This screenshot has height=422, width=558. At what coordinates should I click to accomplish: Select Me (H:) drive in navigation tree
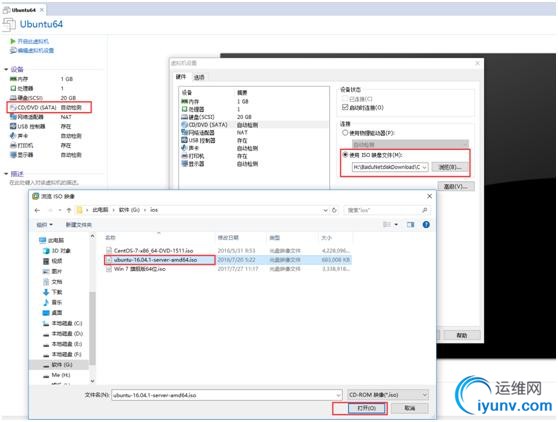tap(57, 375)
